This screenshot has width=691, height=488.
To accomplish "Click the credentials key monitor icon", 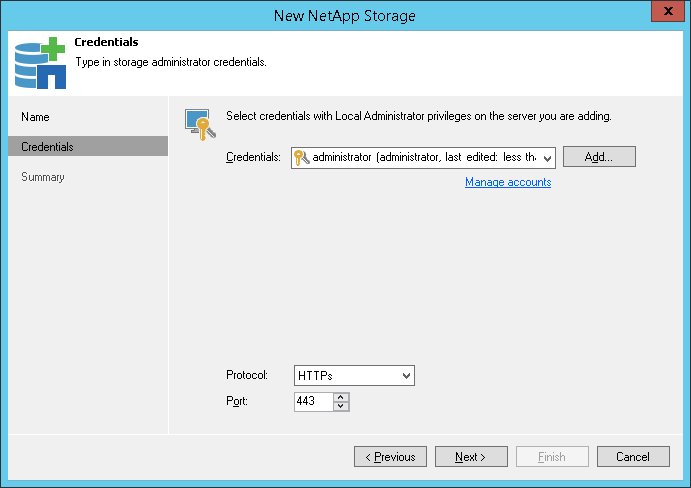I will (x=200, y=125).
